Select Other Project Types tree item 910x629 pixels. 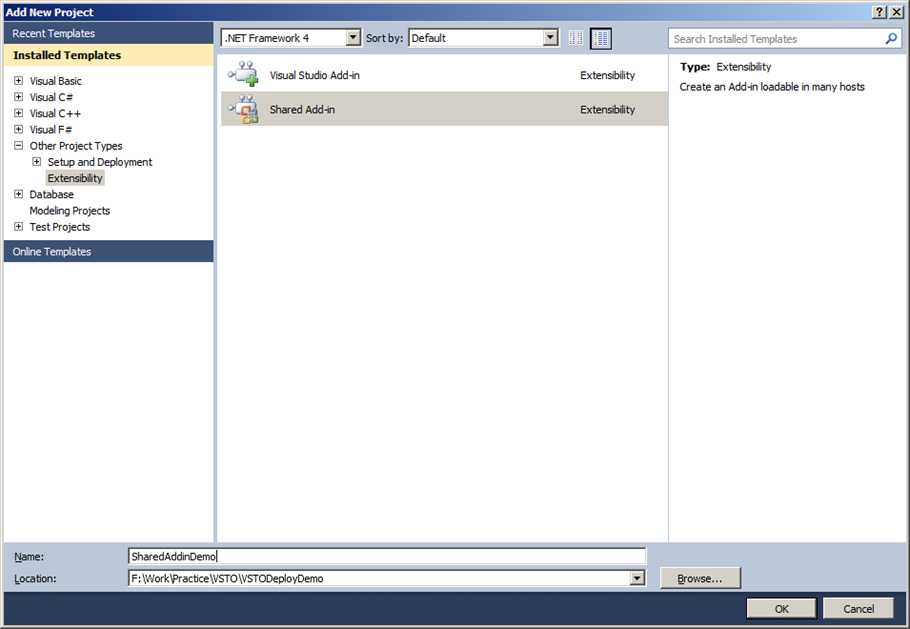point(76,146)
